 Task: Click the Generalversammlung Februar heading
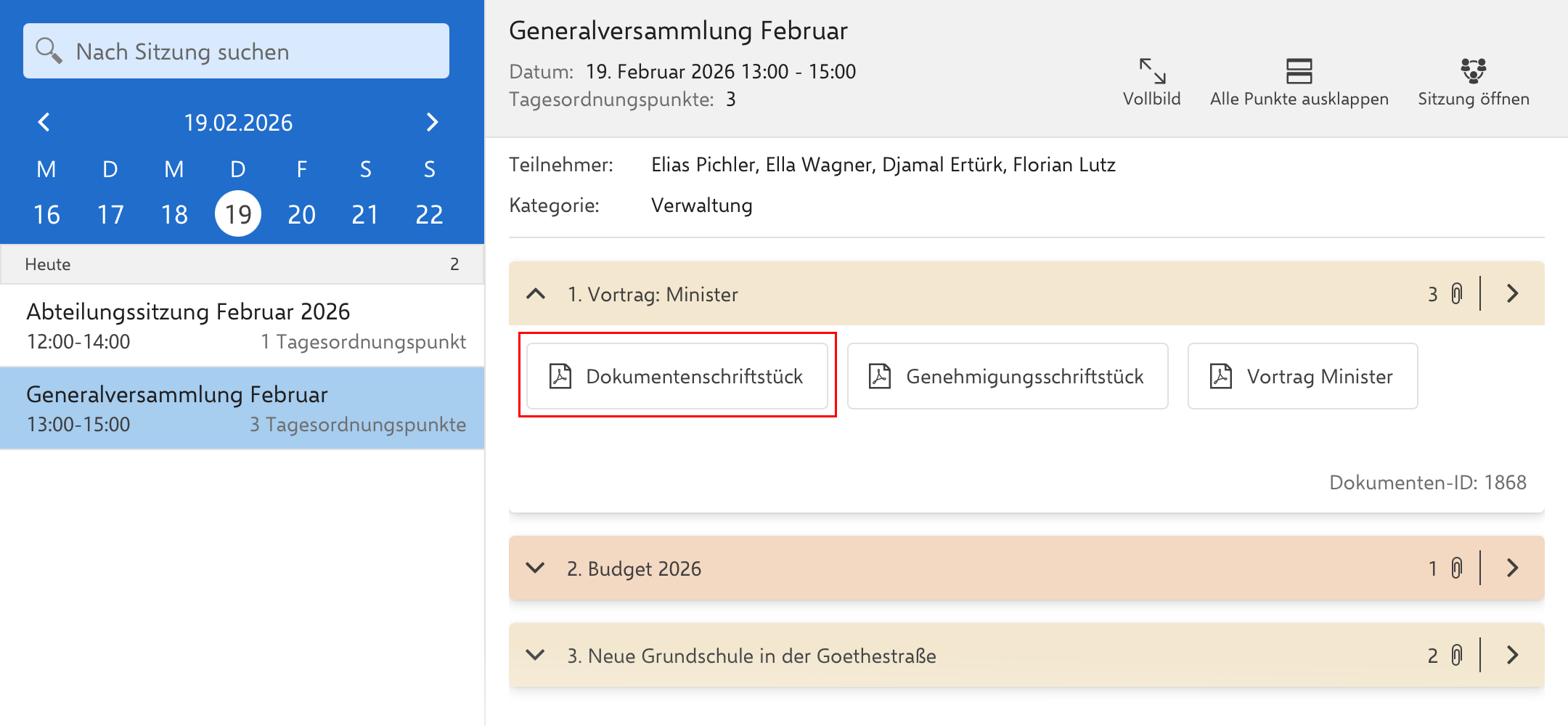(x=678, y=30)
